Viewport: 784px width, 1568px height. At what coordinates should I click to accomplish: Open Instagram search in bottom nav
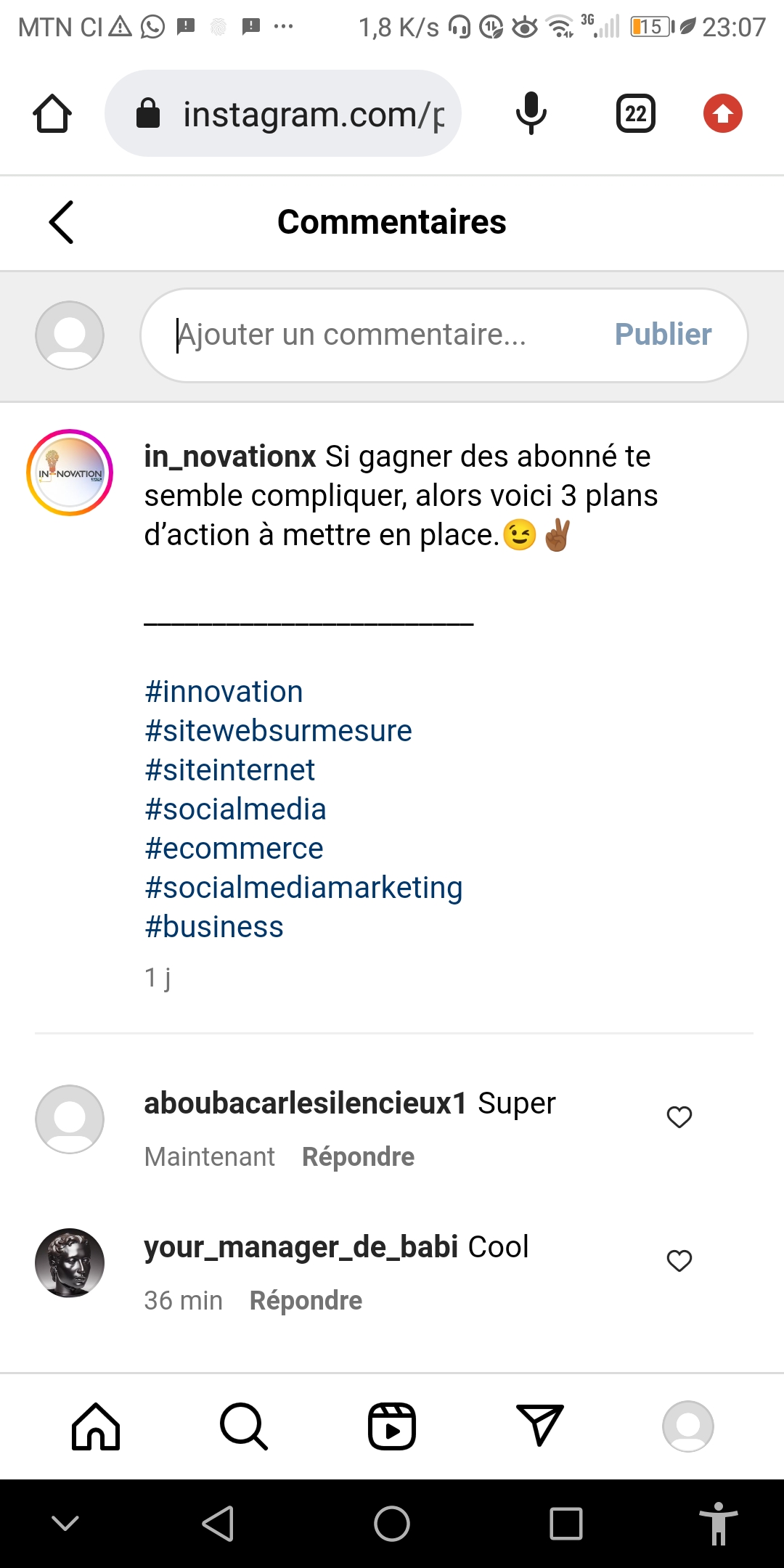click(x=244, y=1426)
